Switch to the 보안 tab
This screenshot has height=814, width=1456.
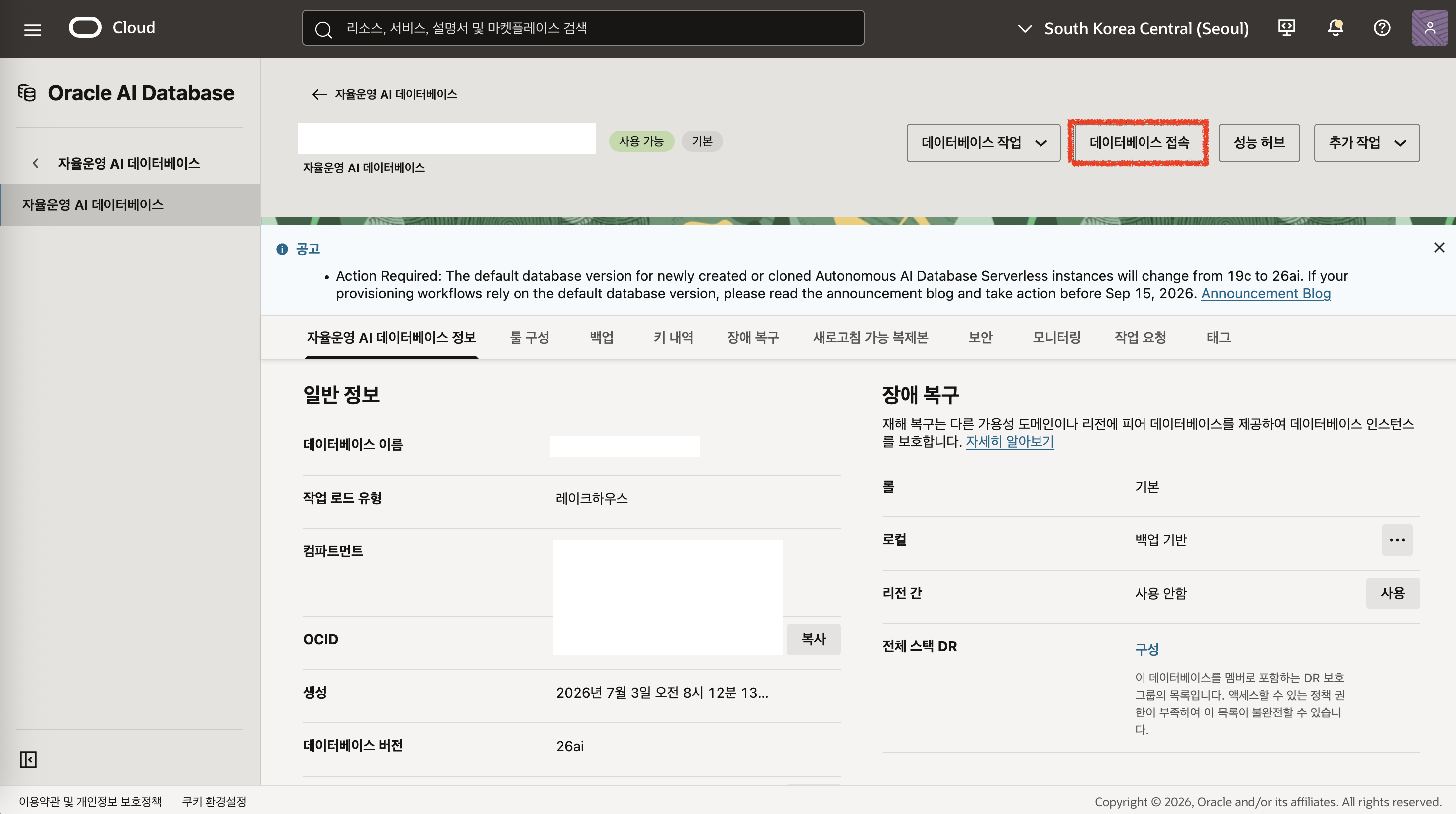click(980, 337)
